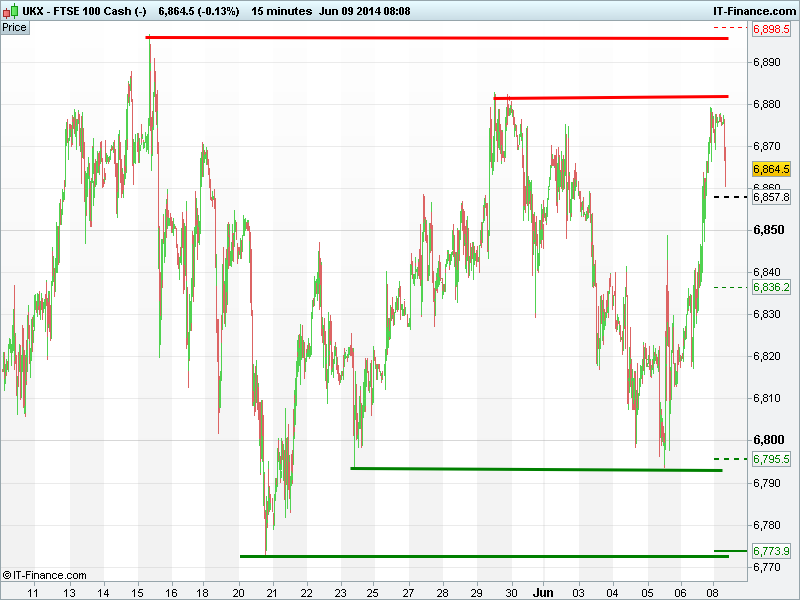Click the 6,780 axis price
This screenshot has height=600, width=800.
click(767, 525)
